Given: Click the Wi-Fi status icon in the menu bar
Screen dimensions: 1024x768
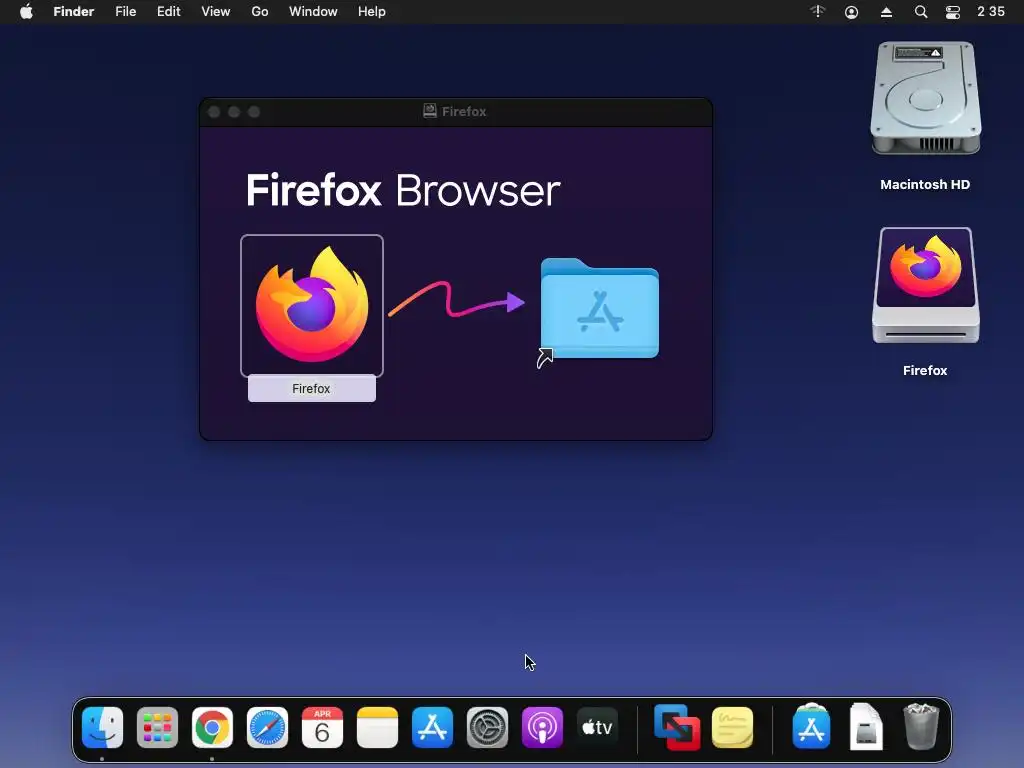Looking at the screenshot, I should point(818,12).
